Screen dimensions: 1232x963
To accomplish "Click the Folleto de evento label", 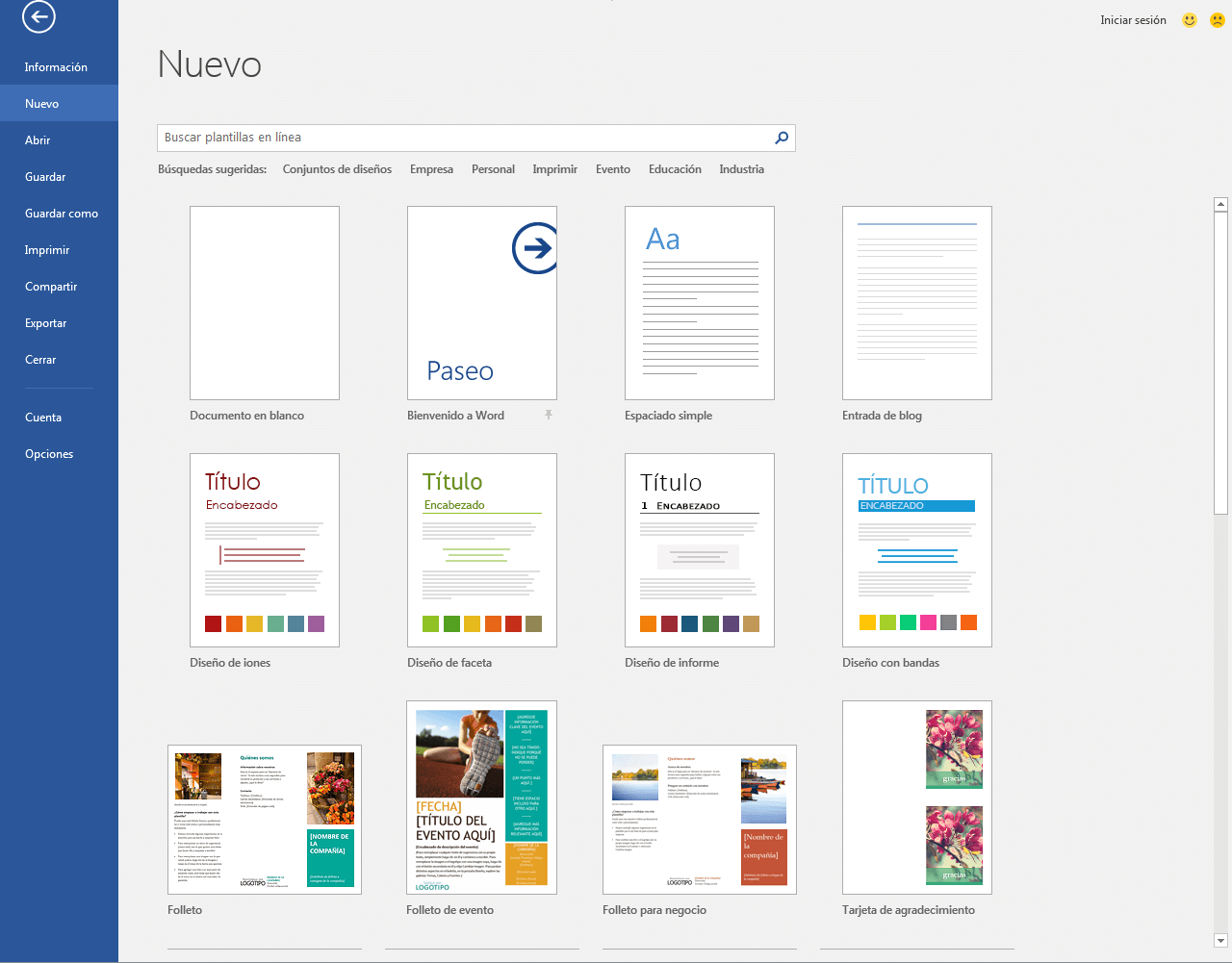I will [x=450, y=910].
